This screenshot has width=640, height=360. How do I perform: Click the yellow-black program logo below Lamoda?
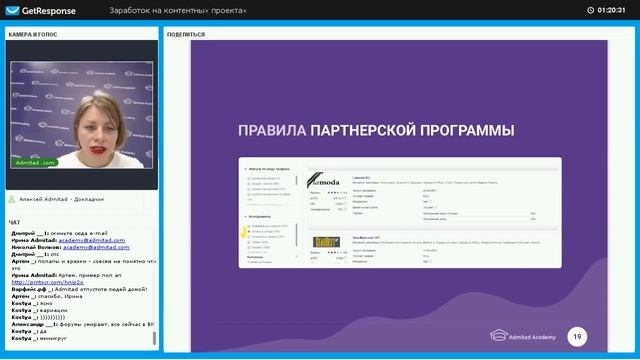point(326,242)
